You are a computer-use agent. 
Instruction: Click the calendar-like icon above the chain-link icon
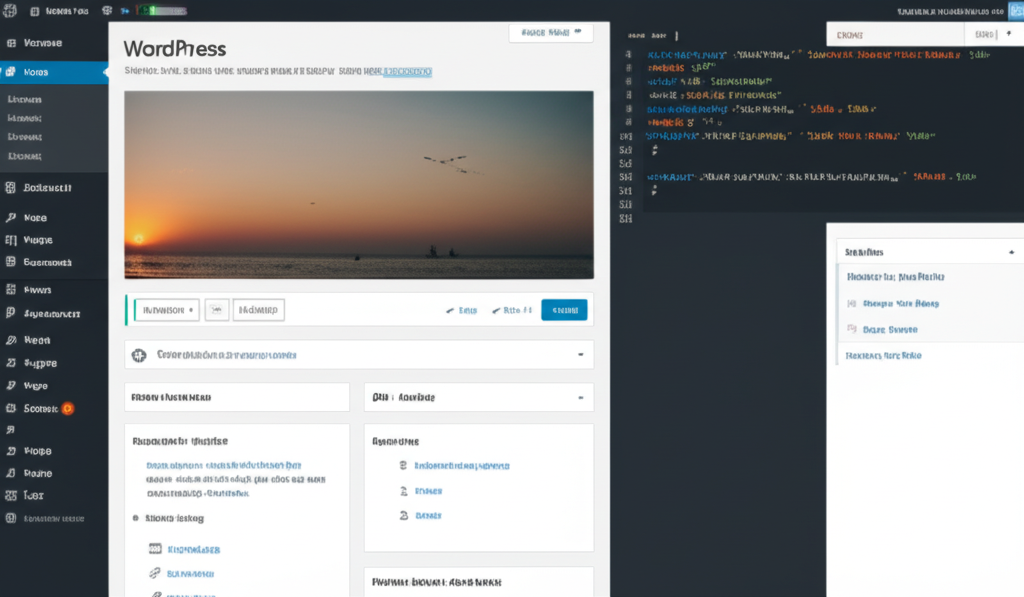click(155, 549)
